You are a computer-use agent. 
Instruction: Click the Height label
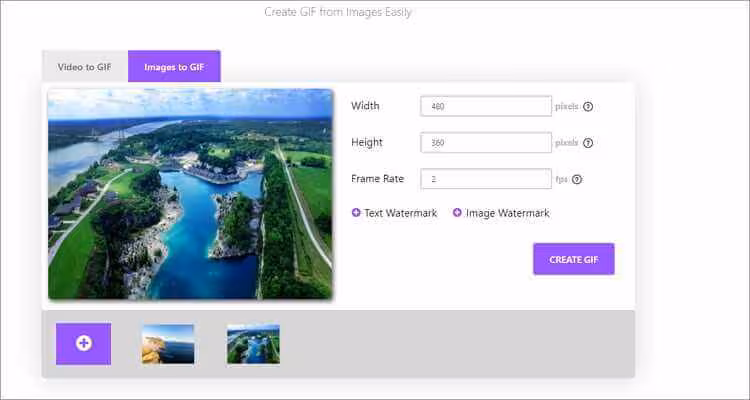click(367, 142)
